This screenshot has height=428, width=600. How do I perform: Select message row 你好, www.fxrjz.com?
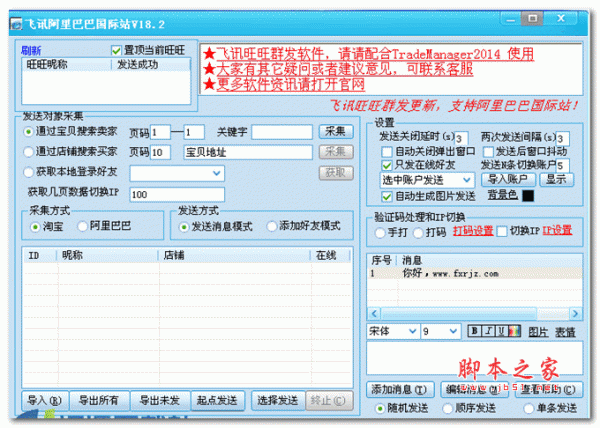475,273
